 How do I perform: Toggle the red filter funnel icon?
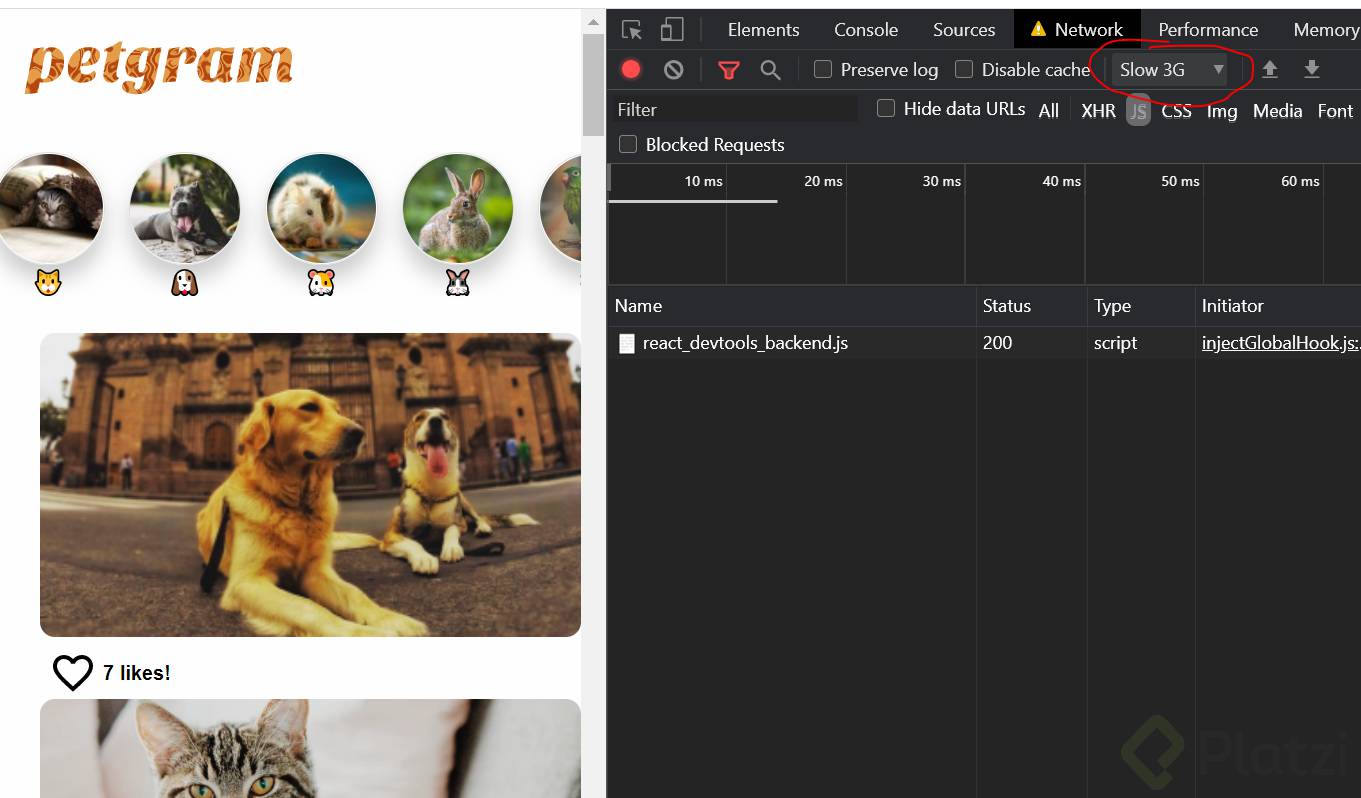(x=729, y=70)
